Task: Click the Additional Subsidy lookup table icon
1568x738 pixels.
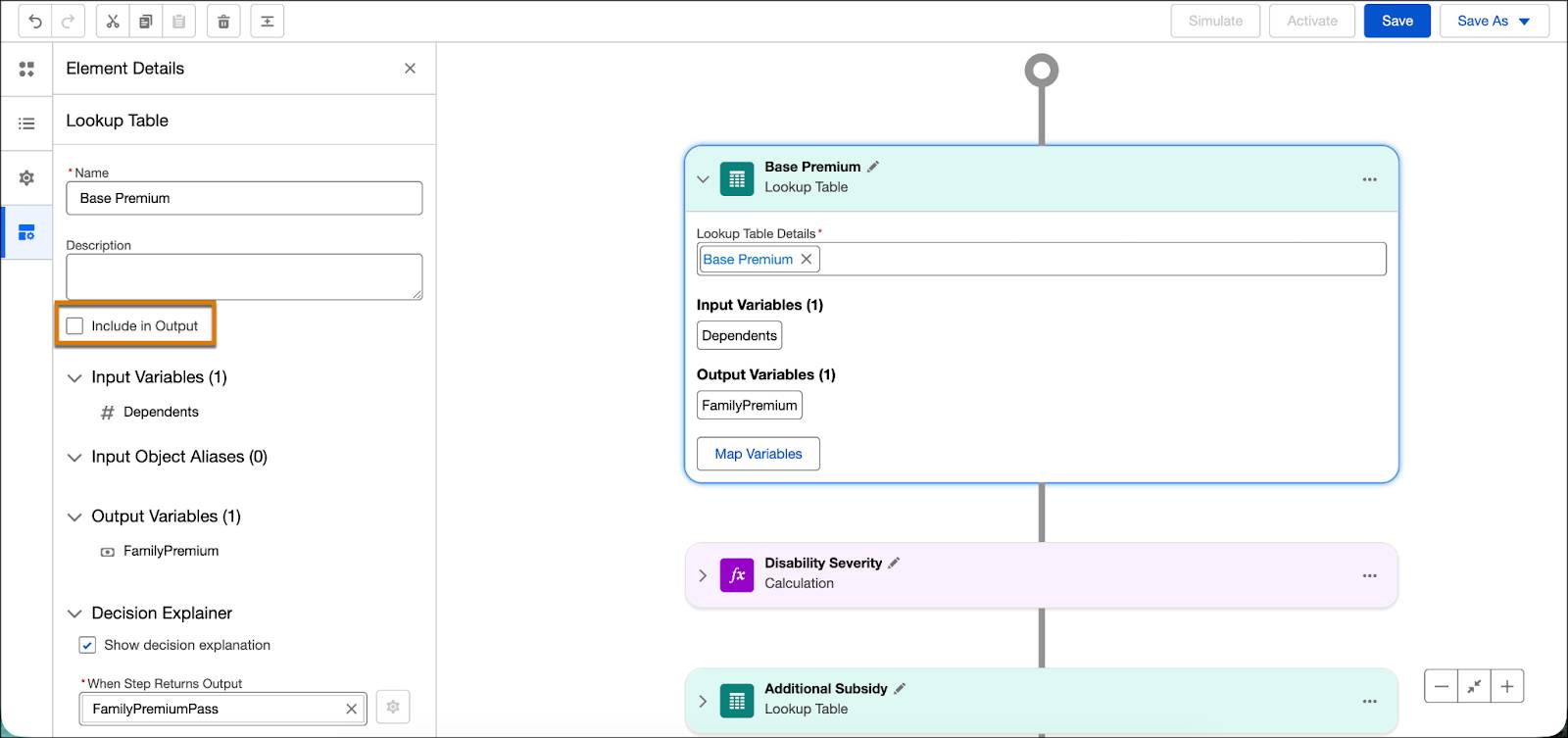Action: 737,701
